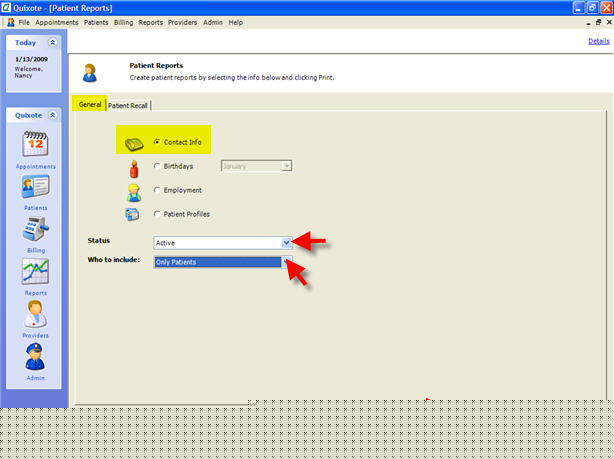
Task: Restore the inner Patient Reports document window
Action: pos(598,22)
